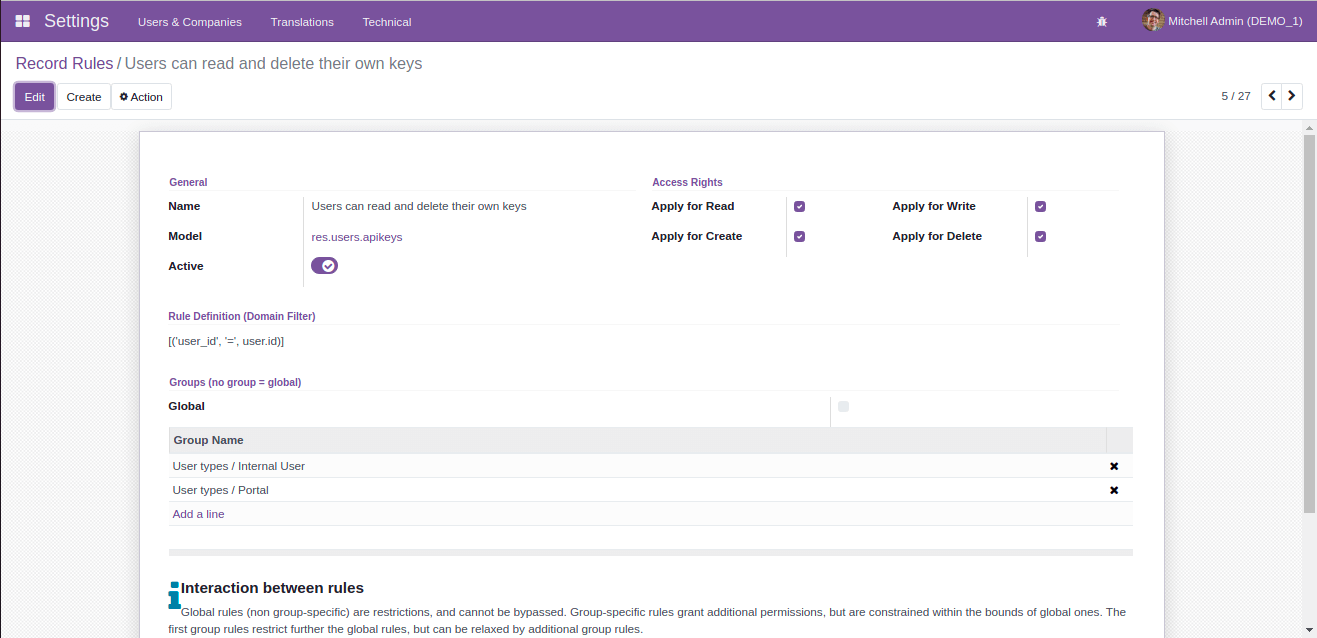Click the Access Rights section title
Viewport: 1317px width, 638px height.
687,182
